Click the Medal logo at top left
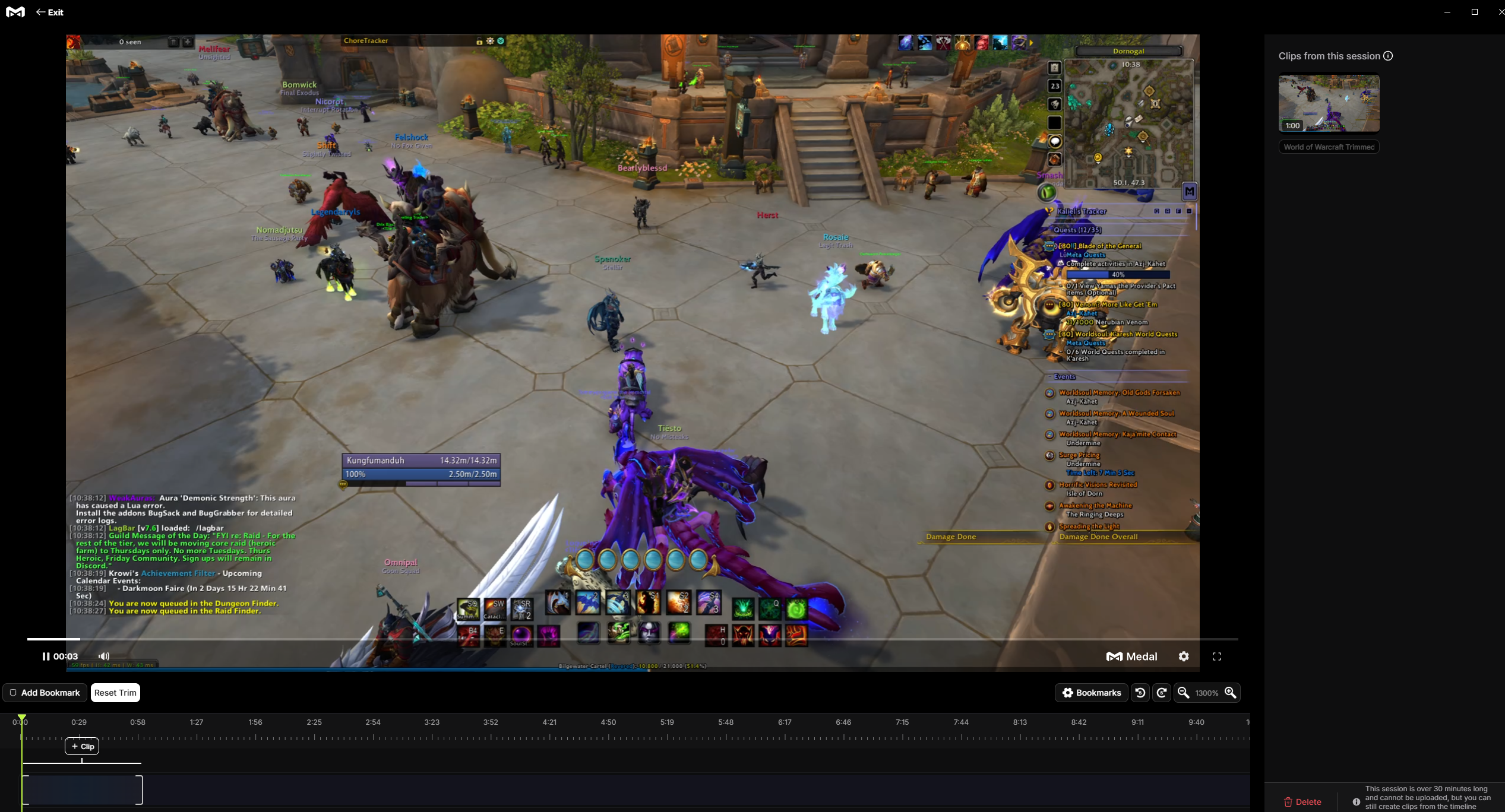1505x812 pixels. (x=15, y=12)
